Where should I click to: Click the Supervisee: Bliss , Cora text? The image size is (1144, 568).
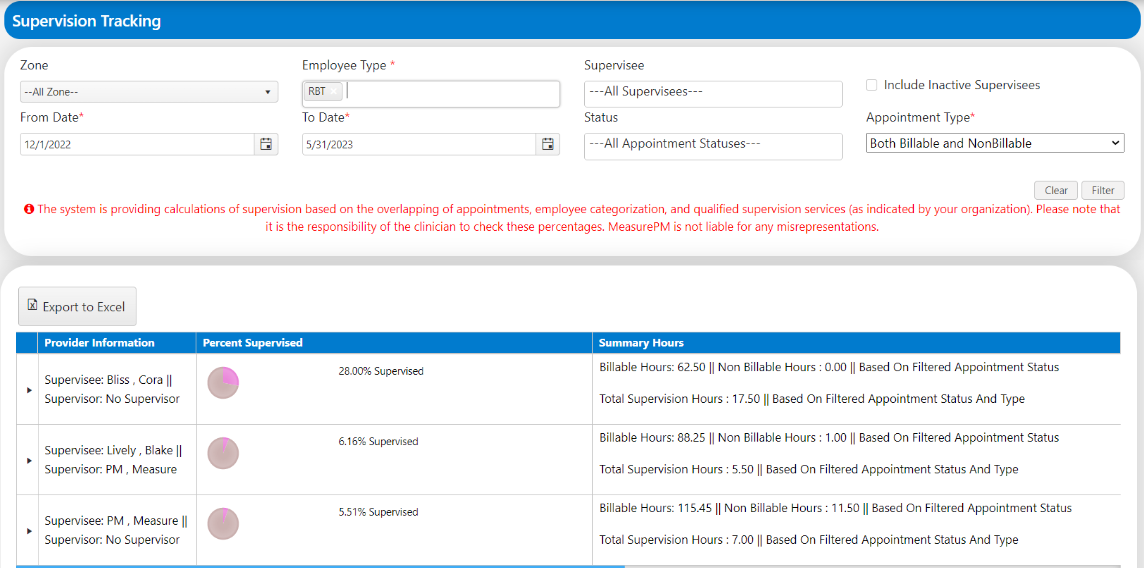tap(108, 381)
